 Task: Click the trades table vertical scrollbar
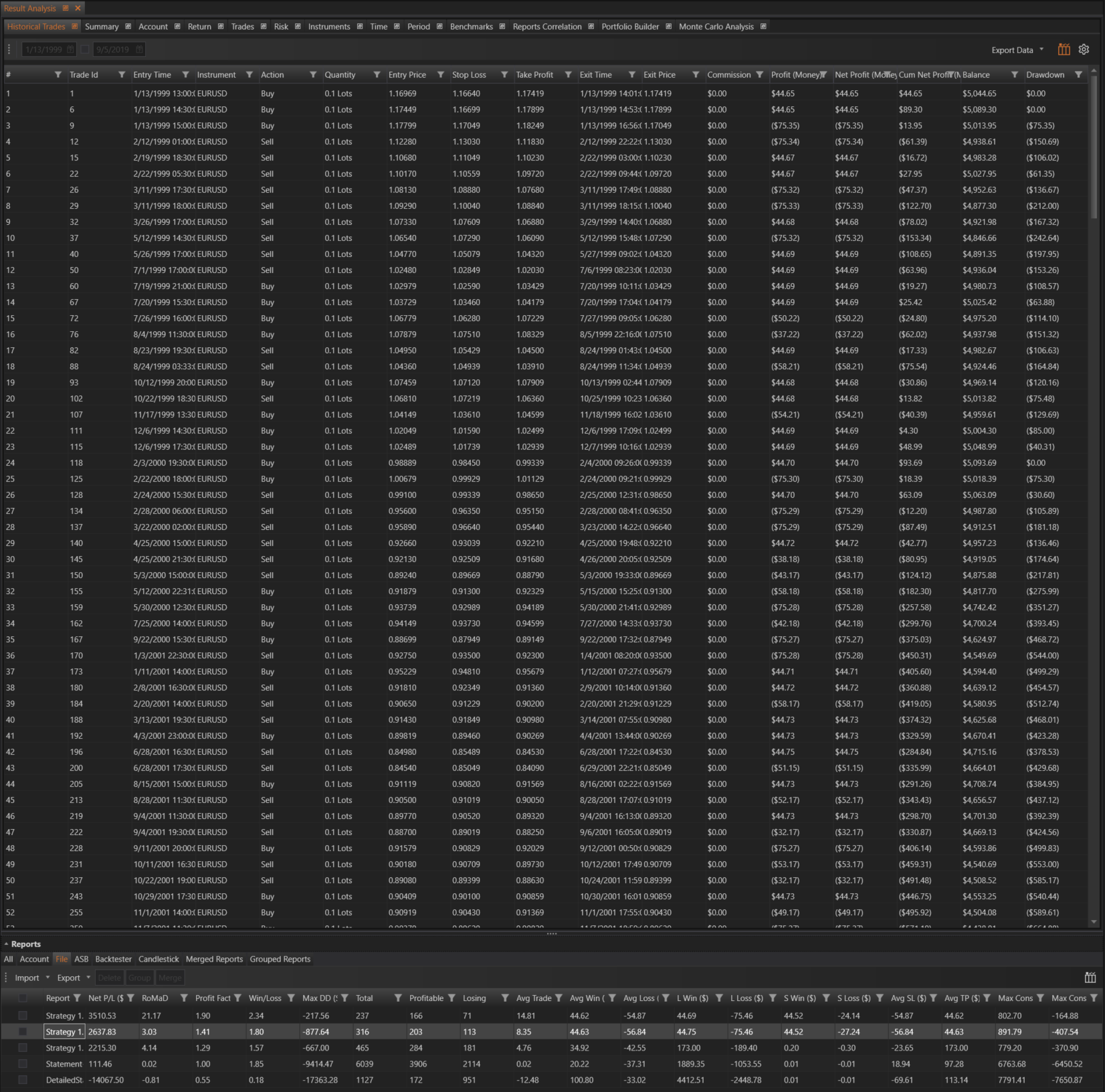click(1094, 147)
